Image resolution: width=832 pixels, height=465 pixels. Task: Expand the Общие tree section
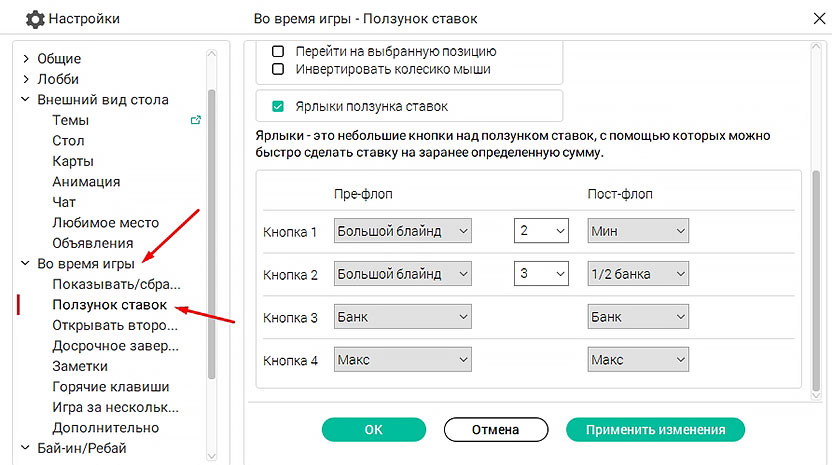point(26,58)
